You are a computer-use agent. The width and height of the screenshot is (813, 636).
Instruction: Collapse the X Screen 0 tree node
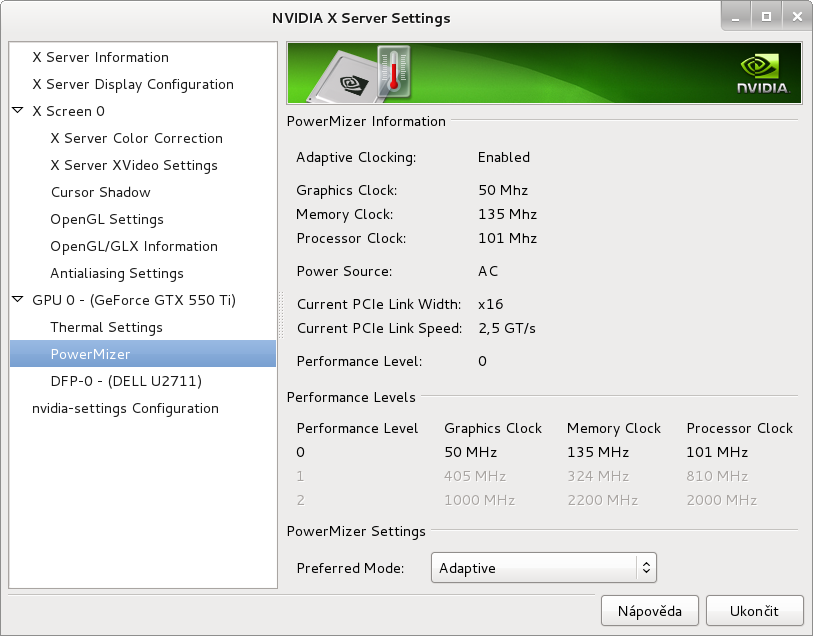[x=18, y=111]
